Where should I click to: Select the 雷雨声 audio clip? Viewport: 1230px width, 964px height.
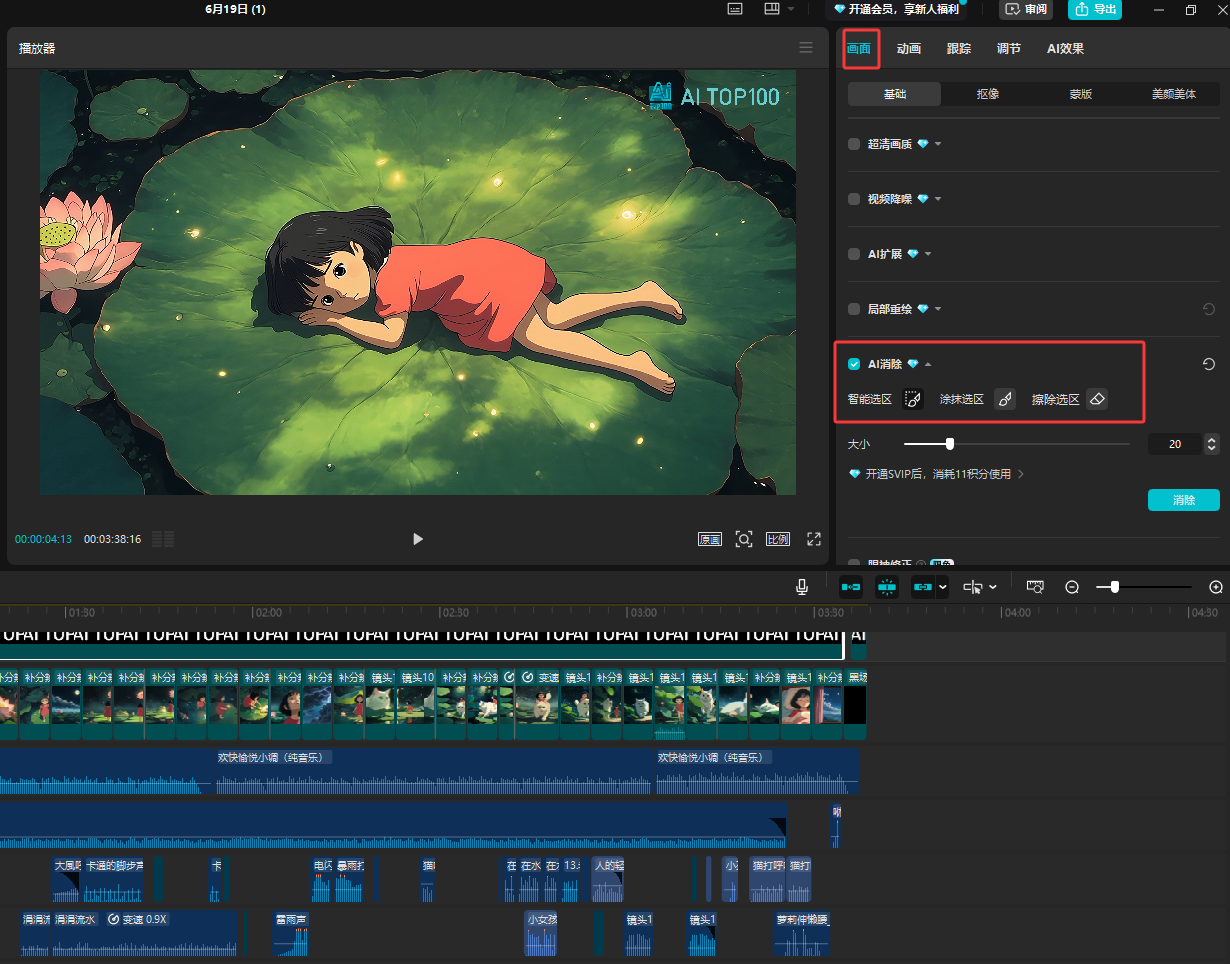pyautogui.click(x=292, y=932)
